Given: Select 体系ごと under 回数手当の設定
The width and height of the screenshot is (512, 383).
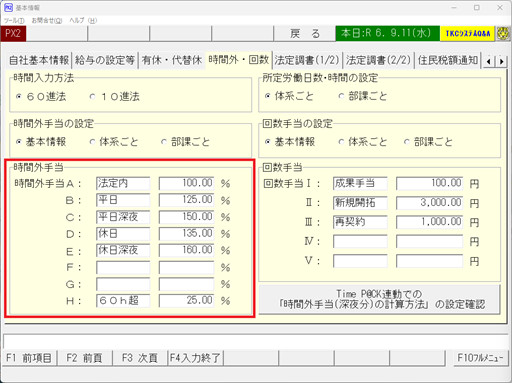Looking at the screenshot, I should (x=341, y=142).
